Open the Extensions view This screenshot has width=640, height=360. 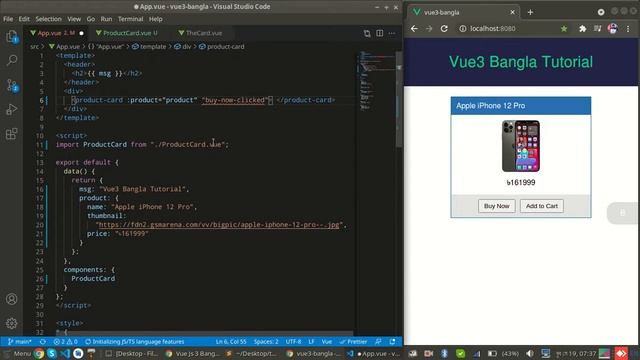12,133
